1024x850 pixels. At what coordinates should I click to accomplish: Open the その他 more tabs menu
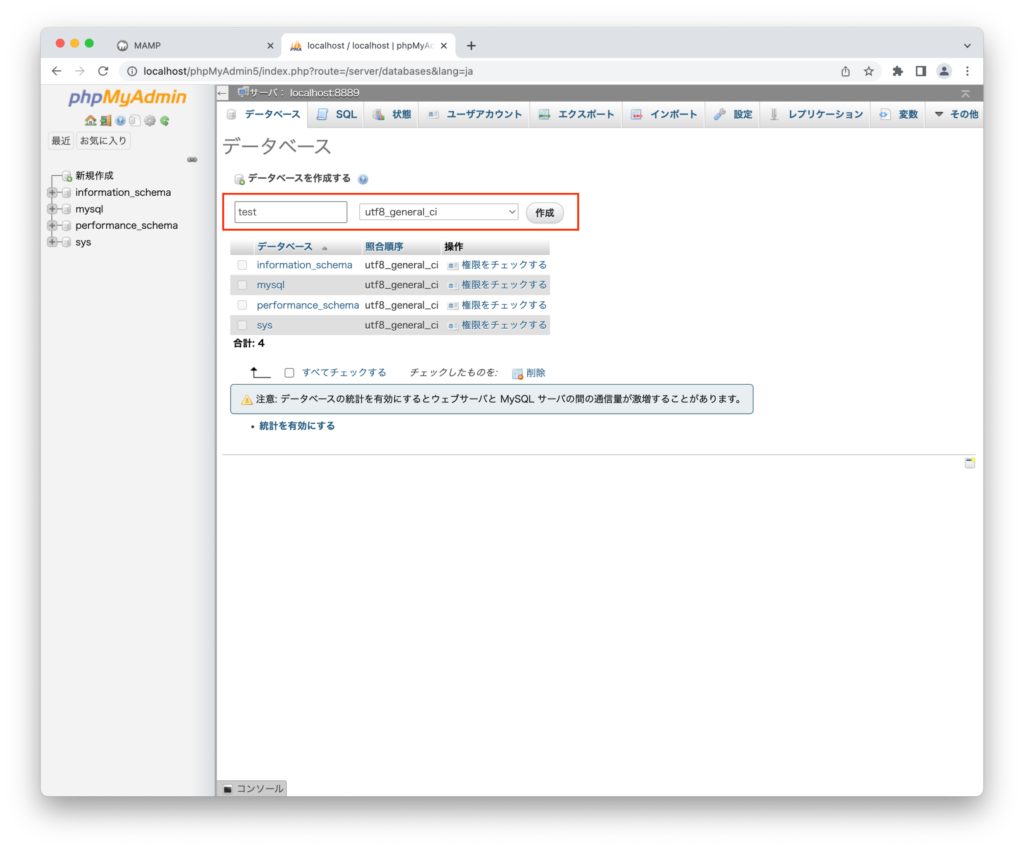pyautogui.click(x=955, y=115)
